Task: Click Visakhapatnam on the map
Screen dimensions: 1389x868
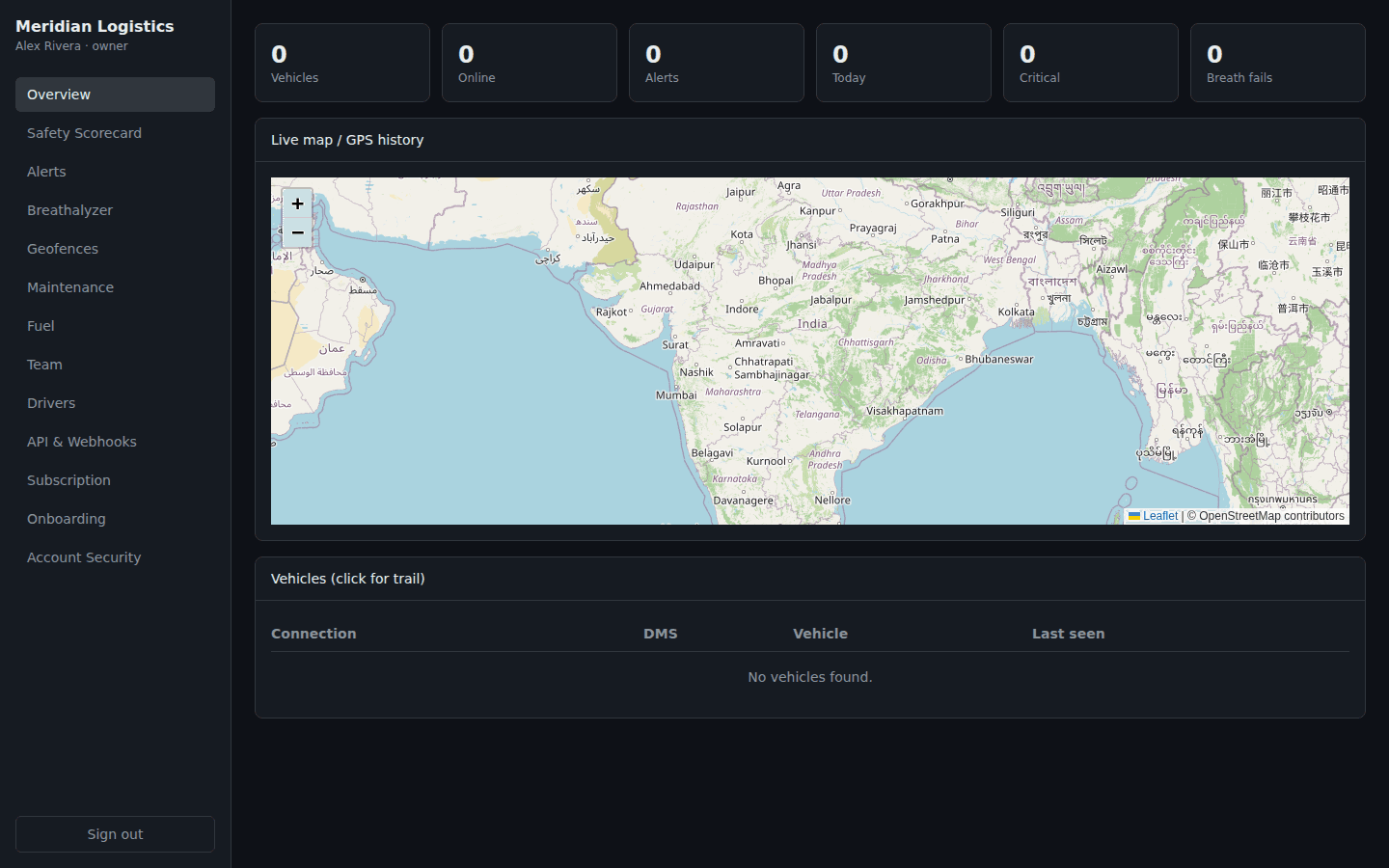Action: [x=905, y=411]
